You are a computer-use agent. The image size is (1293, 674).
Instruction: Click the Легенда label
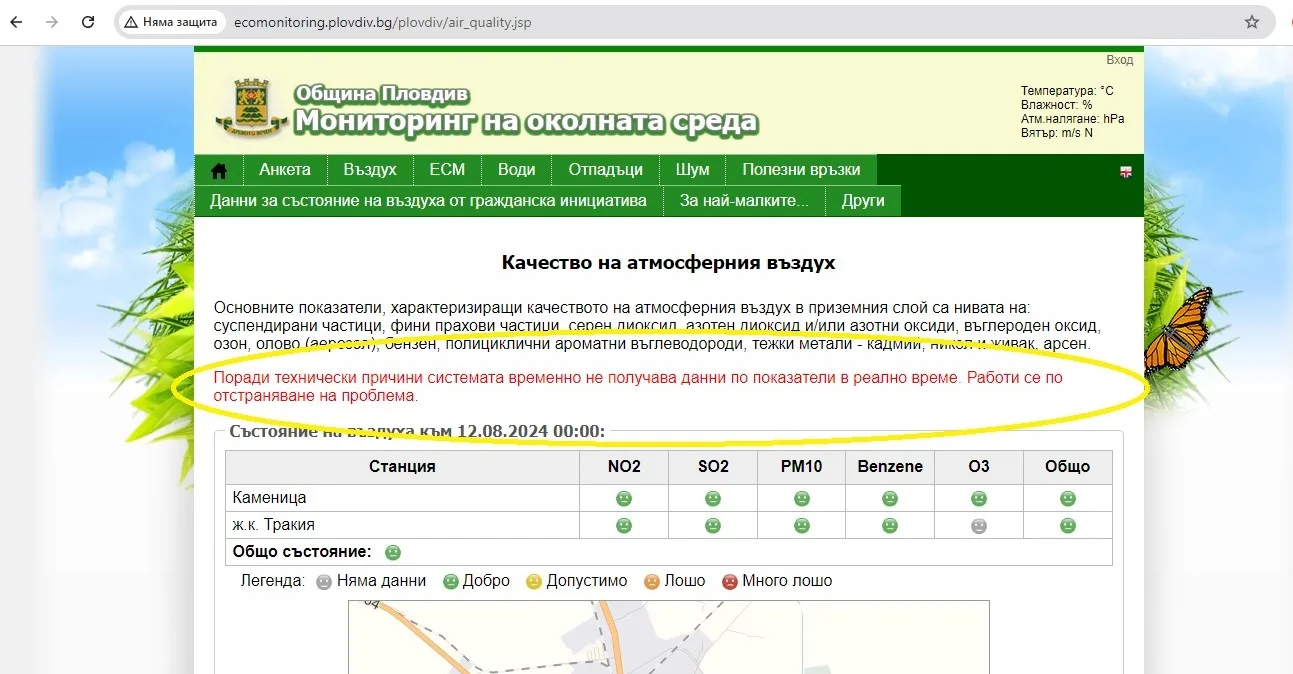(x=273, y=581)
